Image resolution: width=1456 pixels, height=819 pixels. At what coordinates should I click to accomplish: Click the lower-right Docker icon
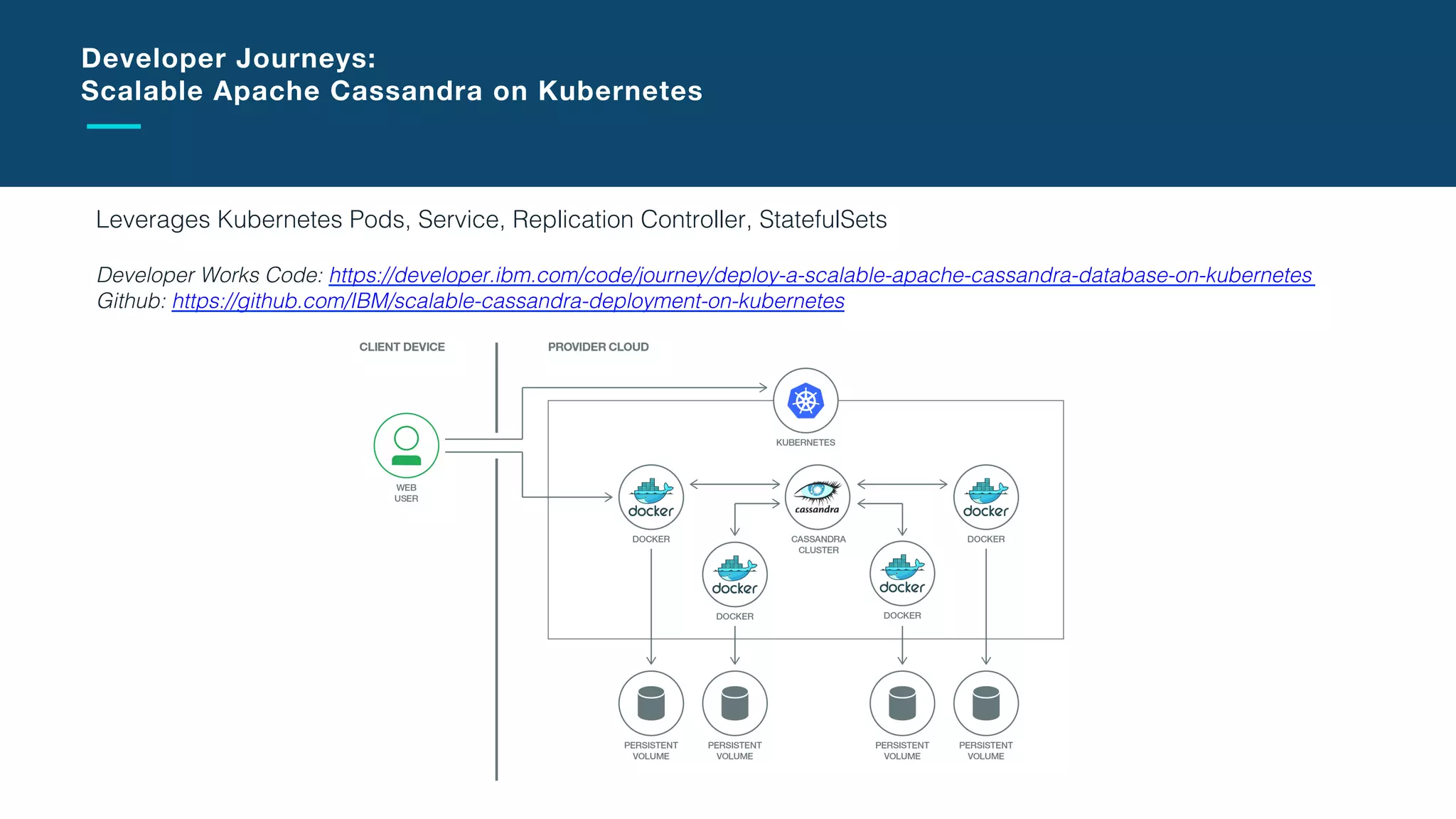pyautogui.click(x=902, y=574)
